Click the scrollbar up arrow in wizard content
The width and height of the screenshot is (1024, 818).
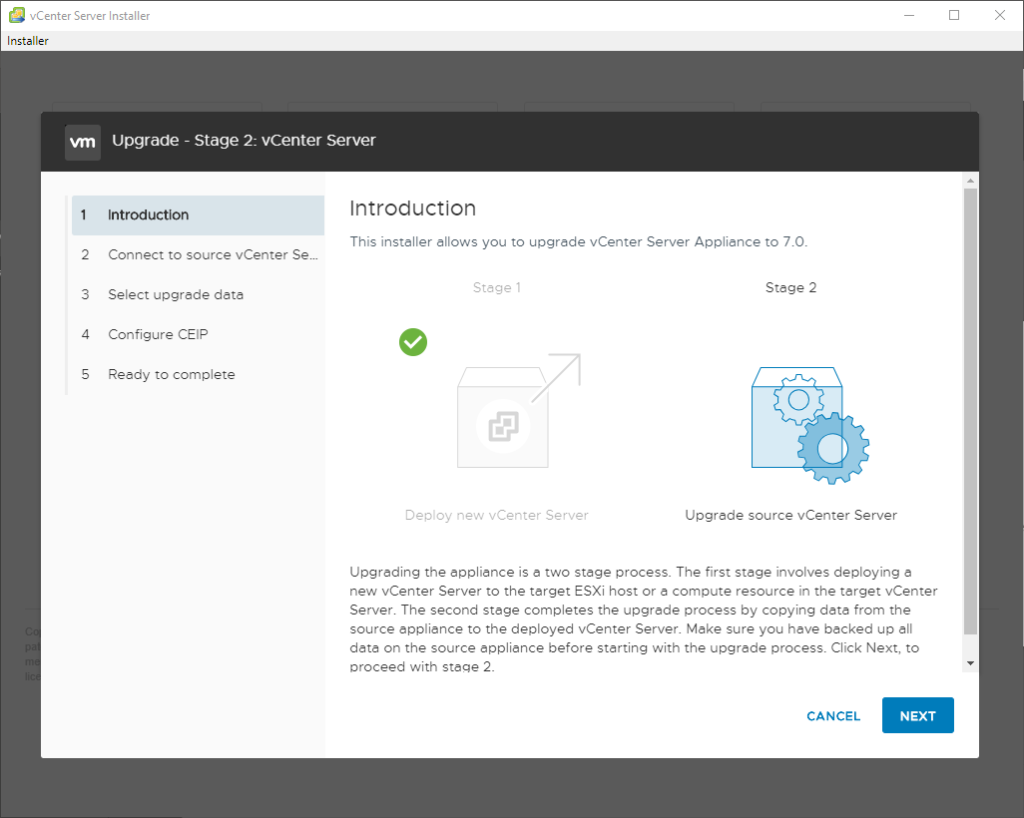[x=970, y=180]
